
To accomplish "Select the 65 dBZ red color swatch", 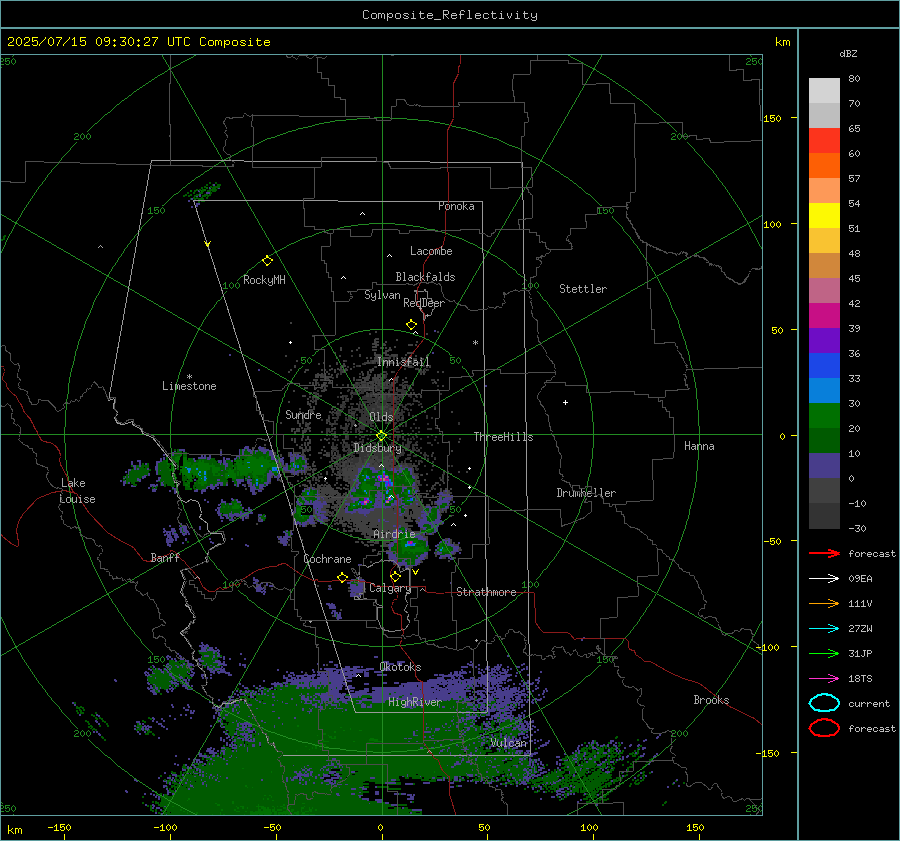I will [824, 140].
